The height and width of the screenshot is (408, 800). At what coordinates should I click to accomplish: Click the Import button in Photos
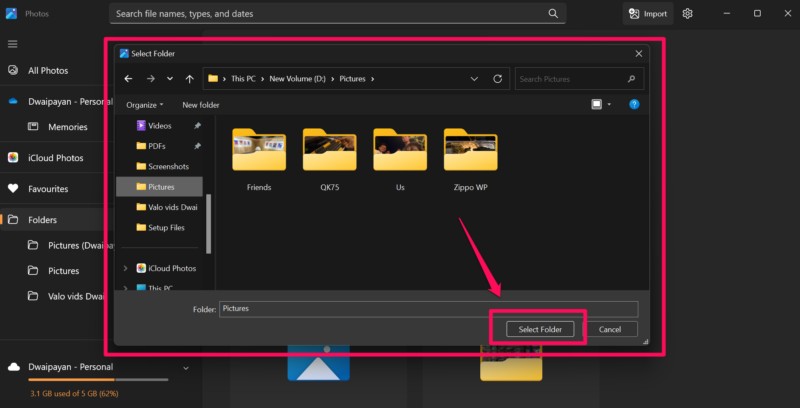[648, 13]
